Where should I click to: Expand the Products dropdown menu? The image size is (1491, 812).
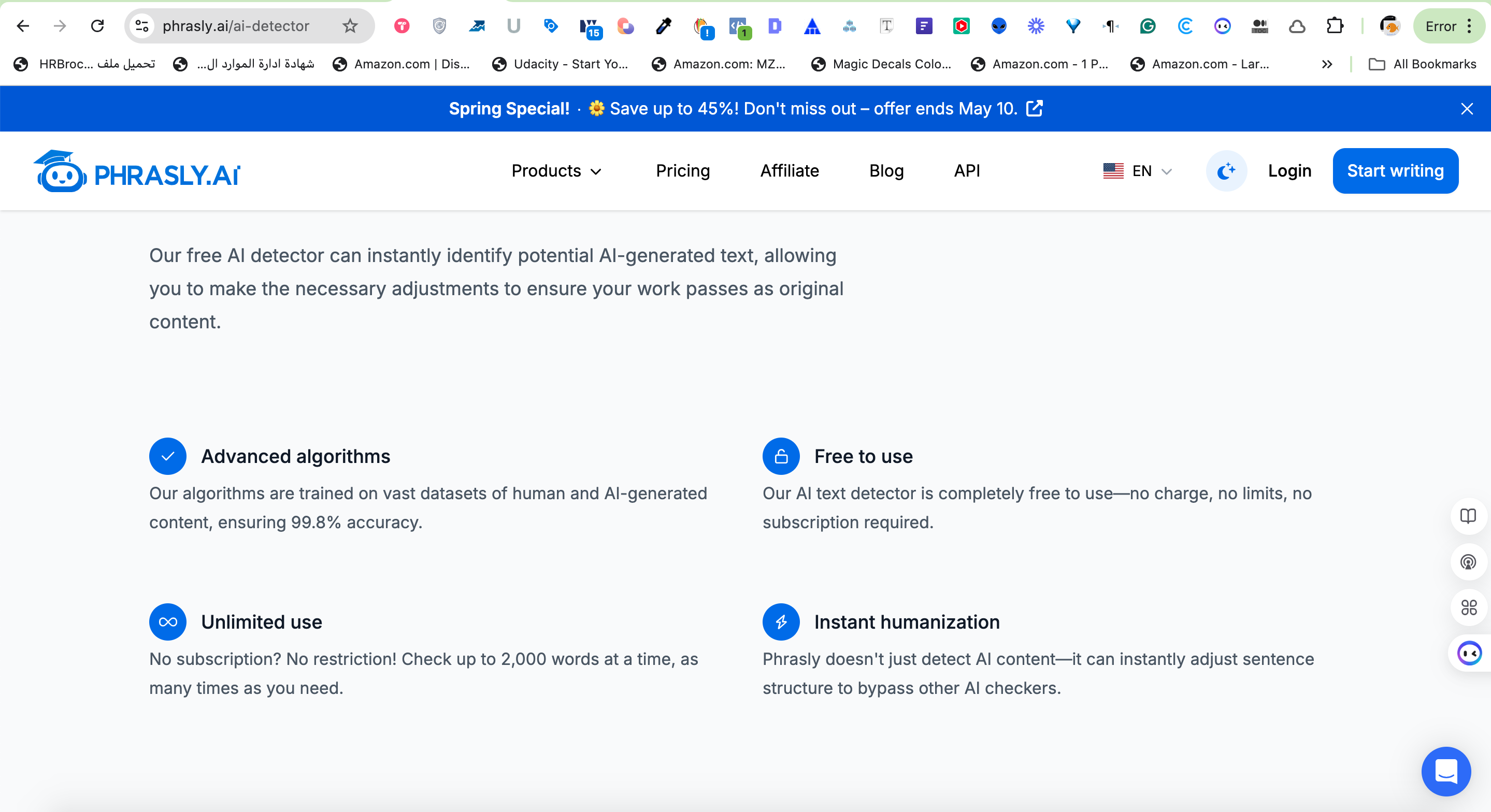click(557, 171)
